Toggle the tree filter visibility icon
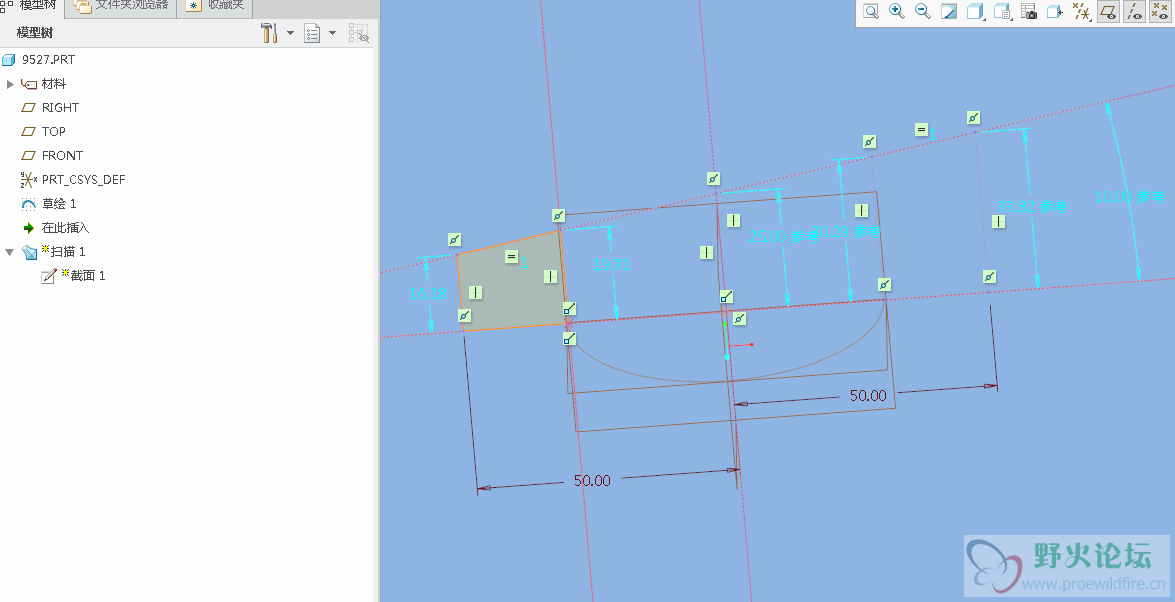Screen dimensions: 1175x602 [x=359, y=33]
